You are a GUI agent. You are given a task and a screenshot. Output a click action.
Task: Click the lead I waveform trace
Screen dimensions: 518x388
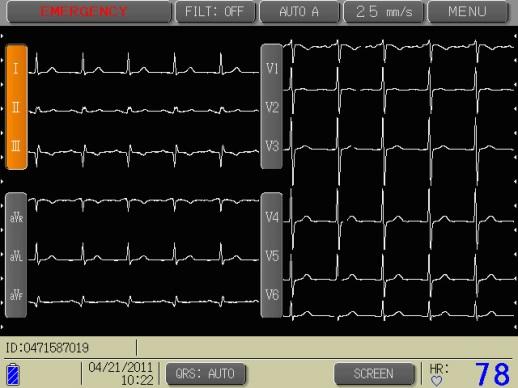pyautogui.click(x=144, y=66)
